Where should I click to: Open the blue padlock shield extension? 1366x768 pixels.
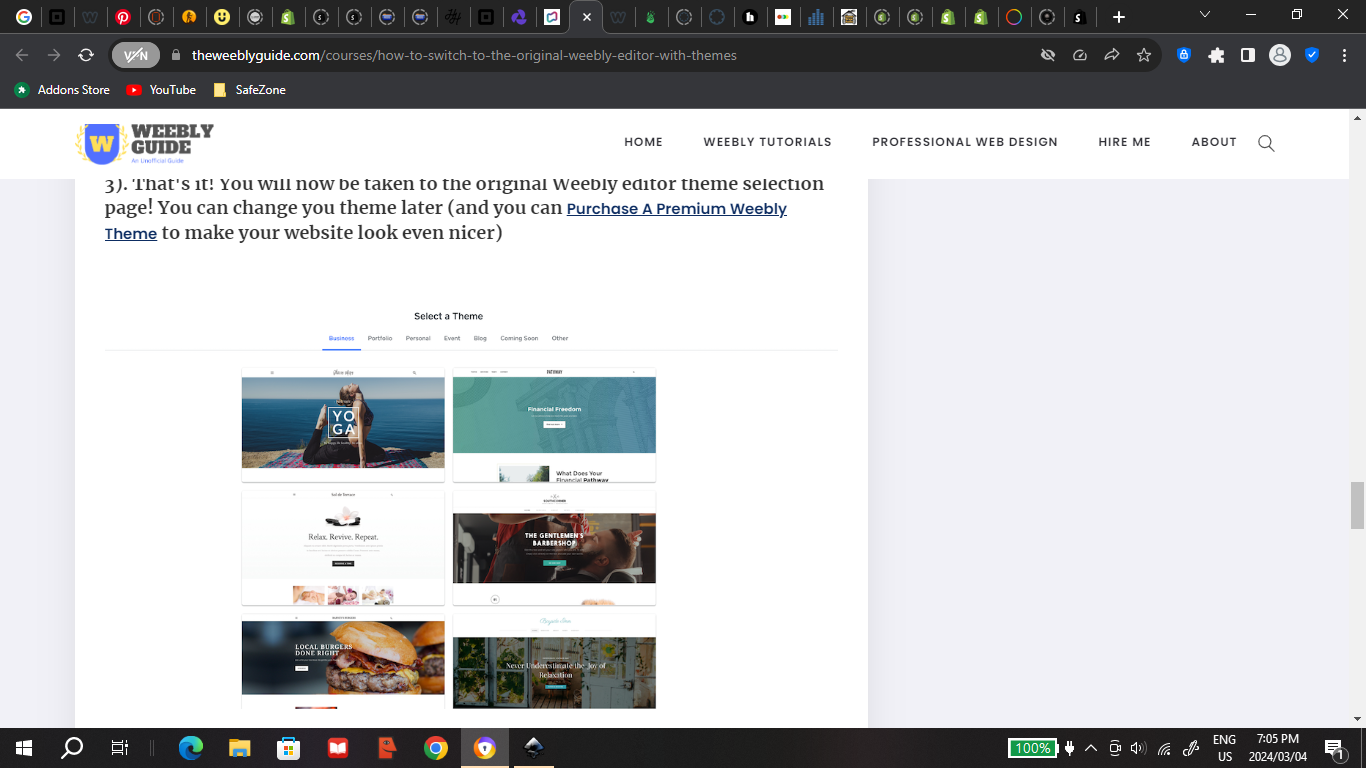(1184, 55)
